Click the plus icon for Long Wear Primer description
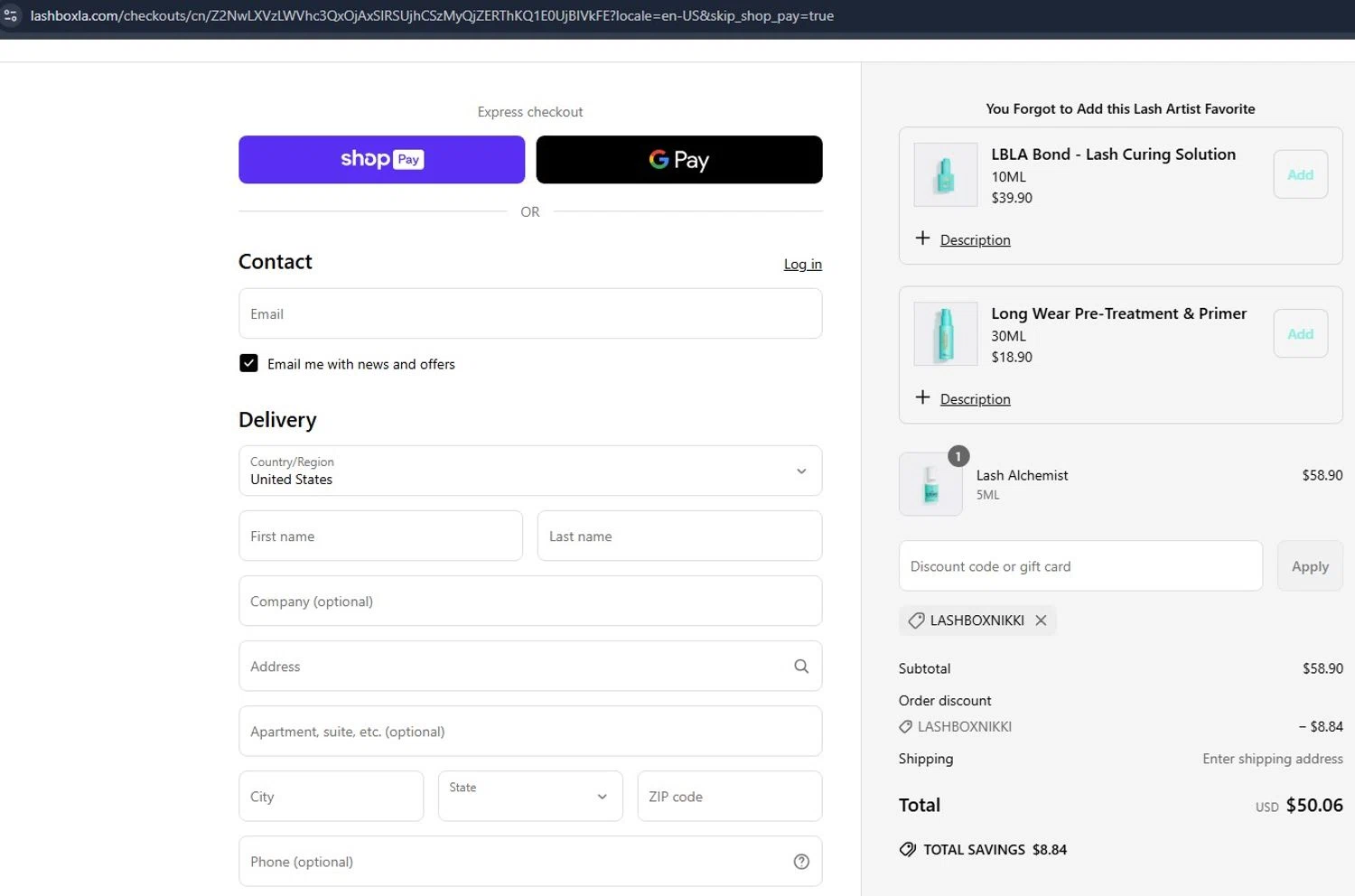 click(x=922, y=397)
